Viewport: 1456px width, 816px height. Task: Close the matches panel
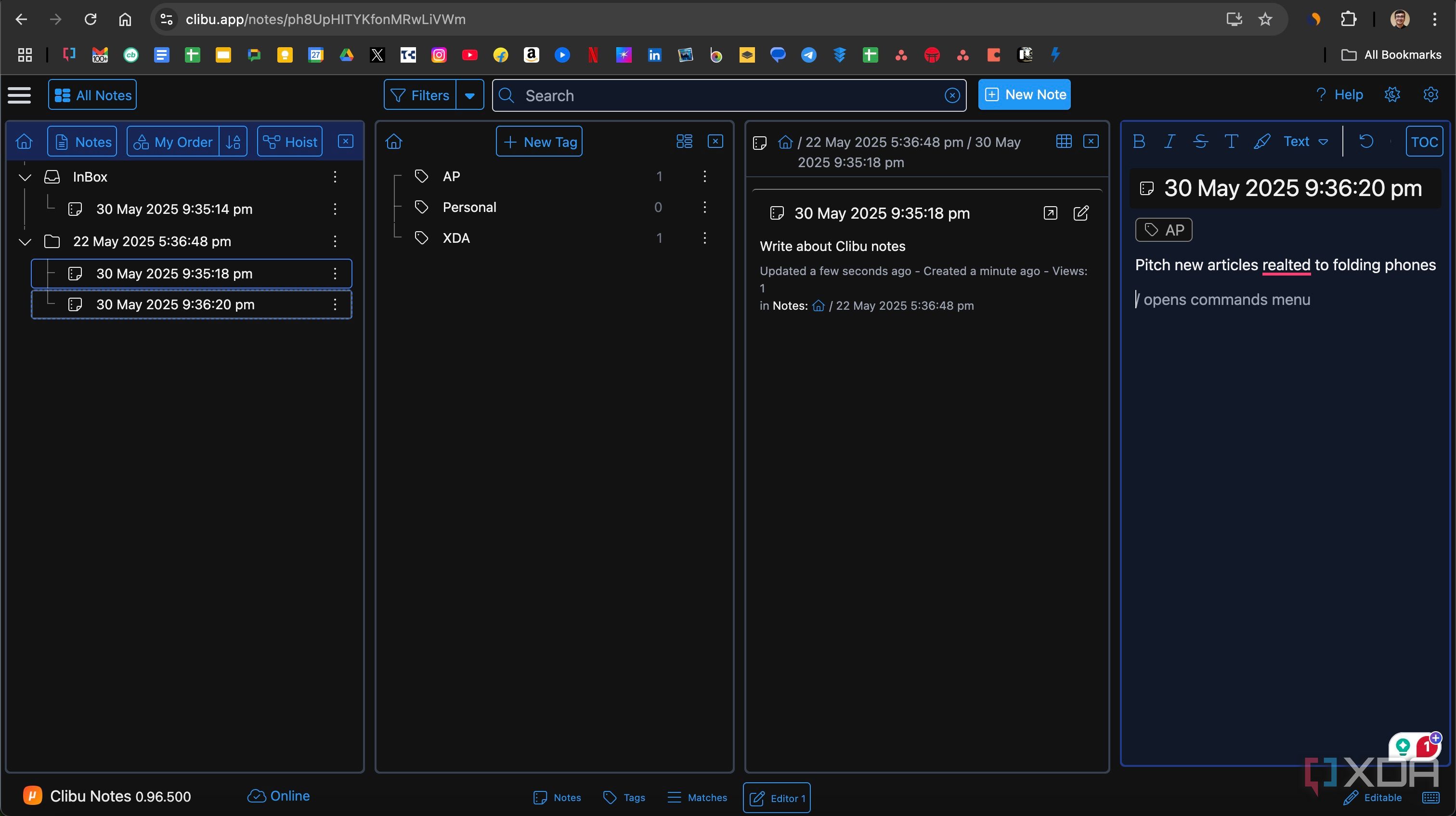(1091, 141)
